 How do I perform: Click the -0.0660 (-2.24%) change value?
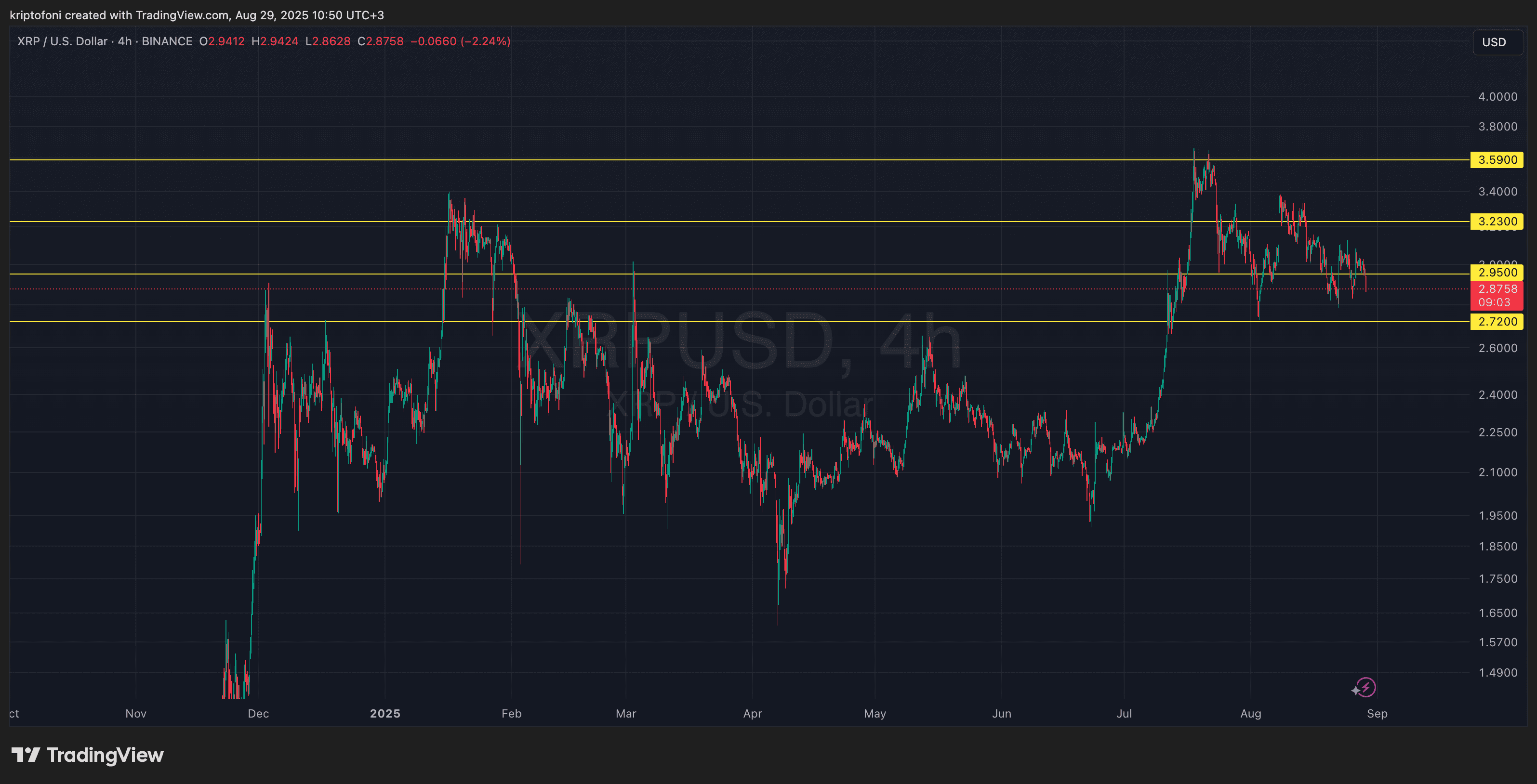point(460,41)
